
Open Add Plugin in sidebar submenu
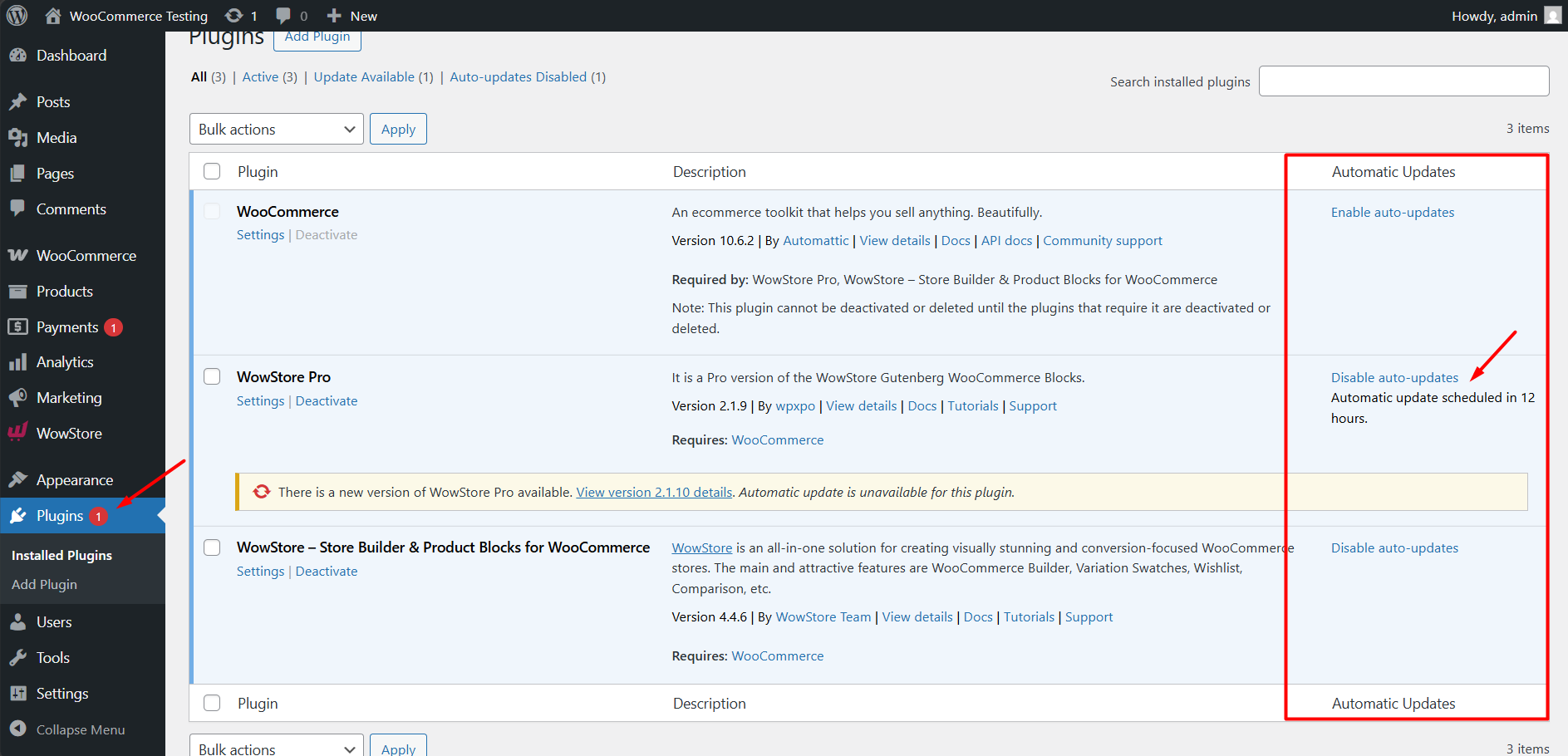(44, 584)
